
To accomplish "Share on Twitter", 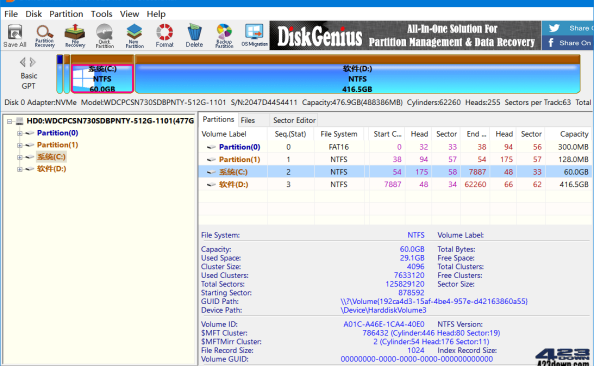I will pyautogui.click(x=568, y=28).
